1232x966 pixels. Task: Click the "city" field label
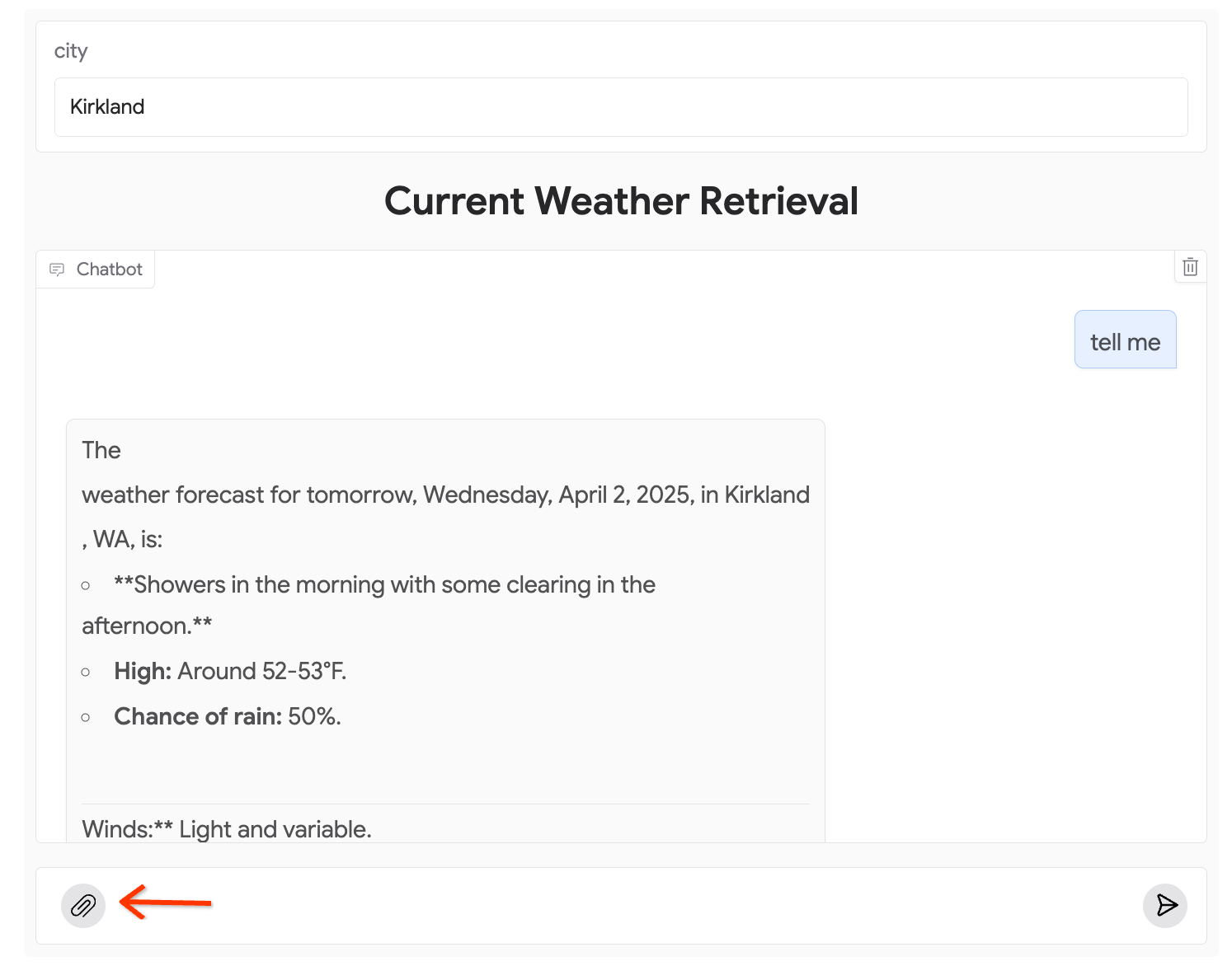click(x=71, y=51)
